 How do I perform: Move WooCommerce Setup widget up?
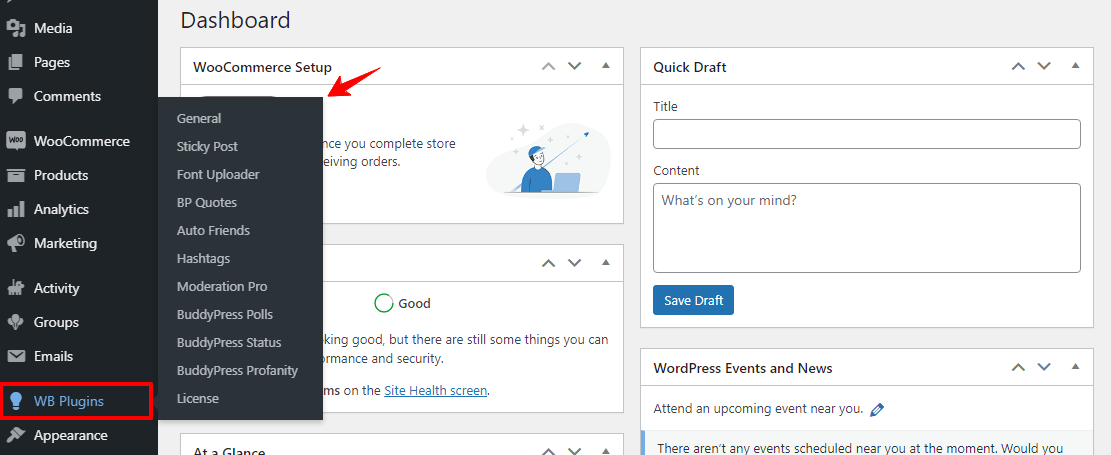point(548,66)
